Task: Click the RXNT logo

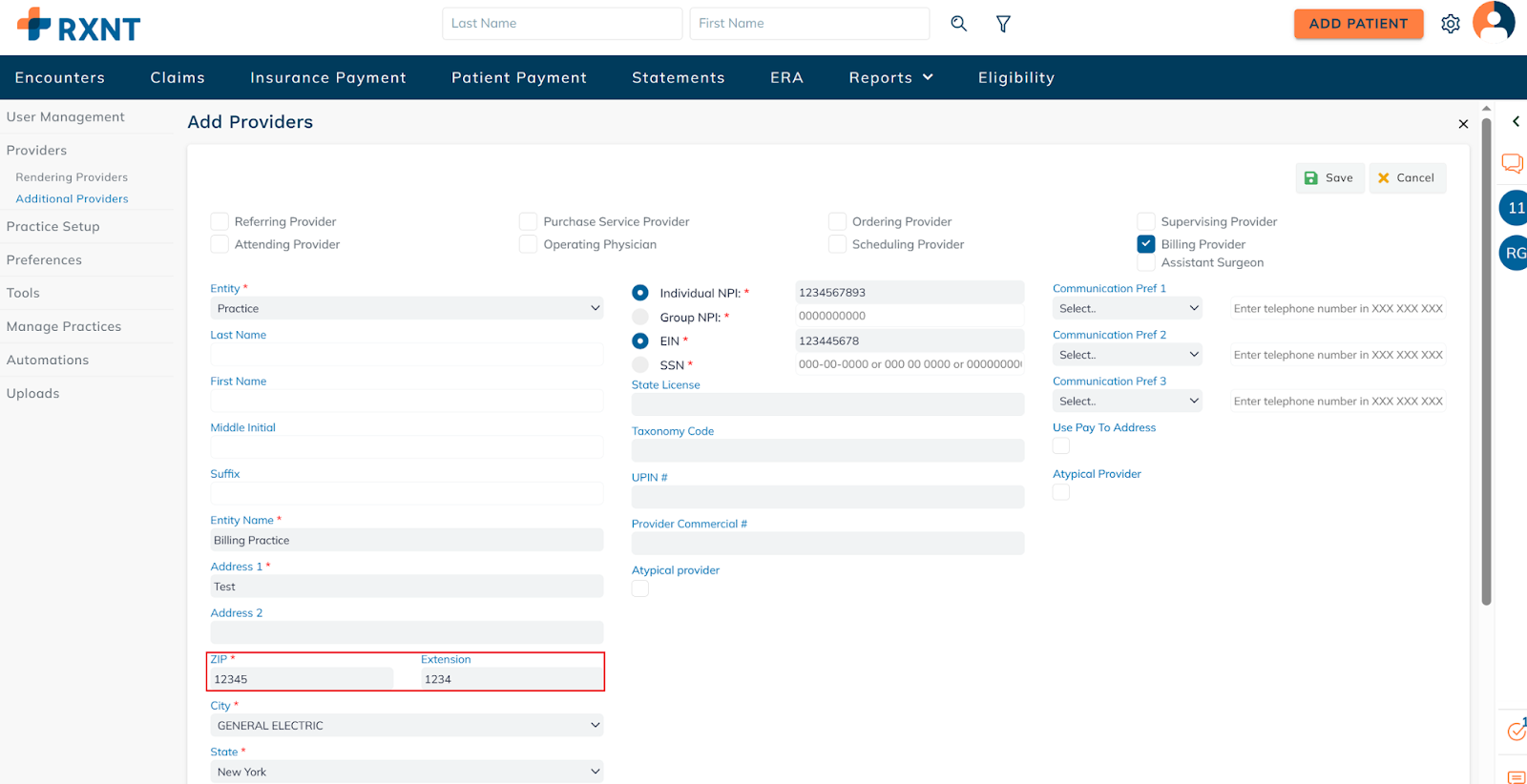Action: coord(79,26)
